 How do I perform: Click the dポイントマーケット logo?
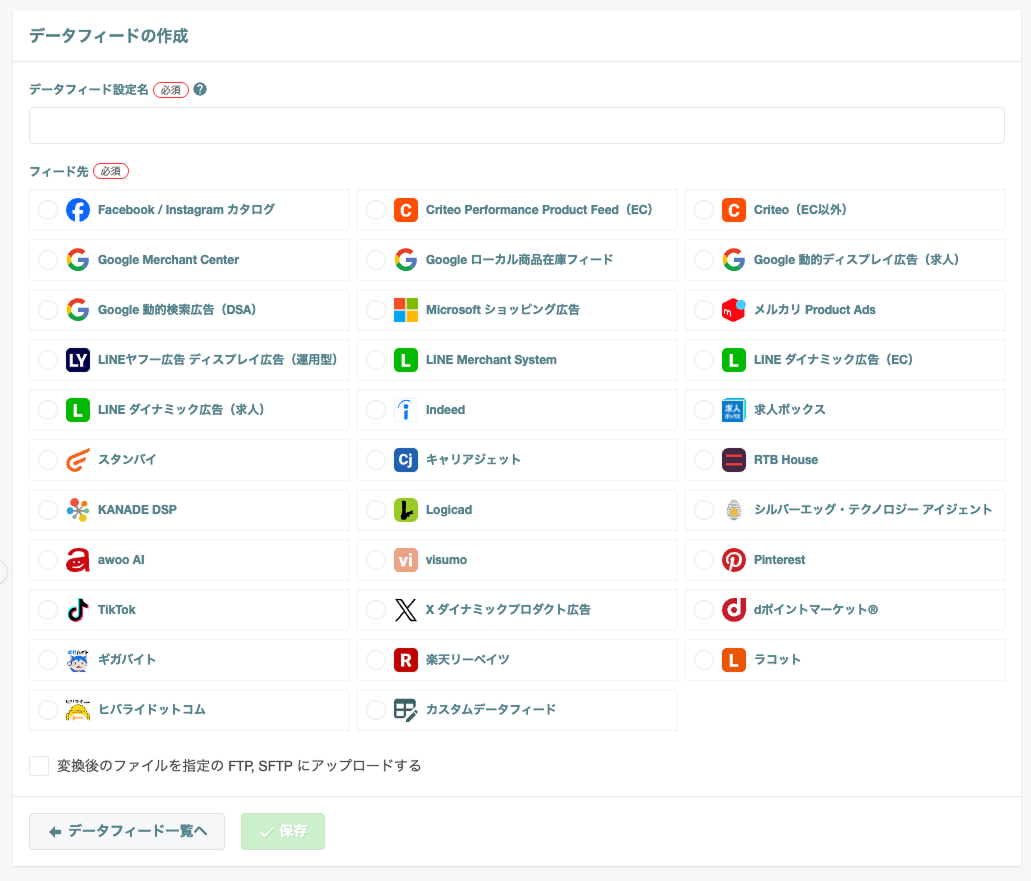click(x=734, y=609)
